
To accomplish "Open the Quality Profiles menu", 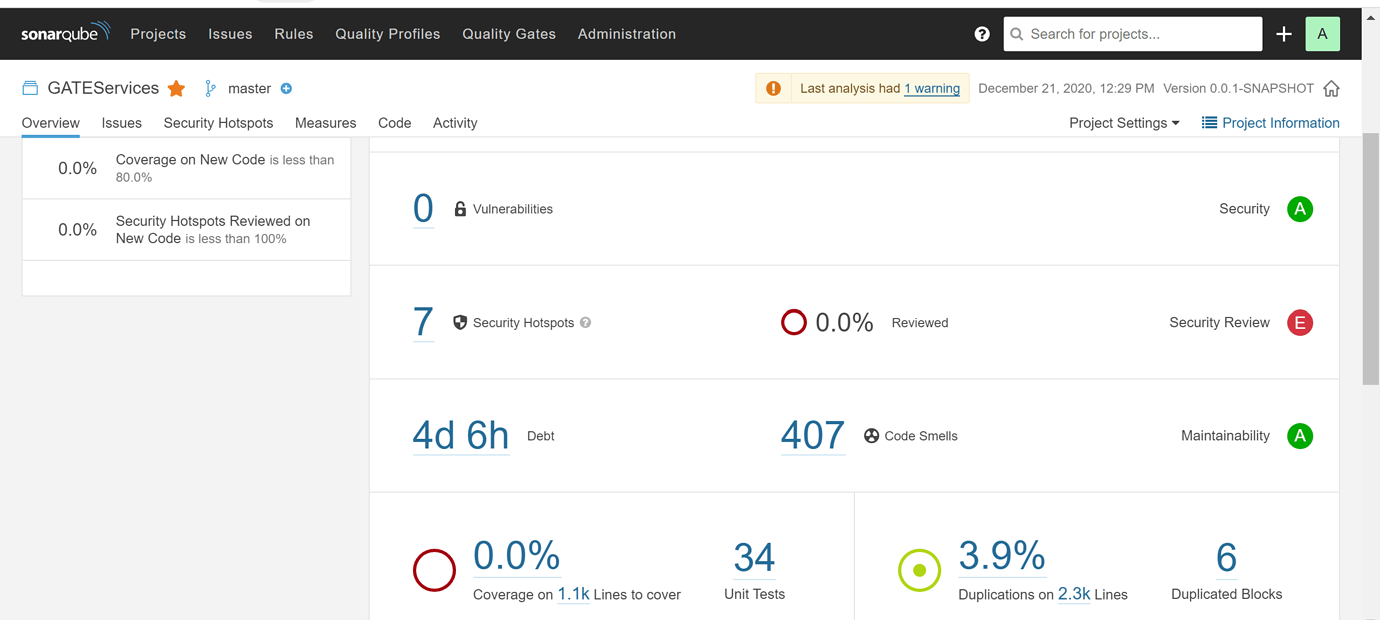I will click(x=387, y=34).
